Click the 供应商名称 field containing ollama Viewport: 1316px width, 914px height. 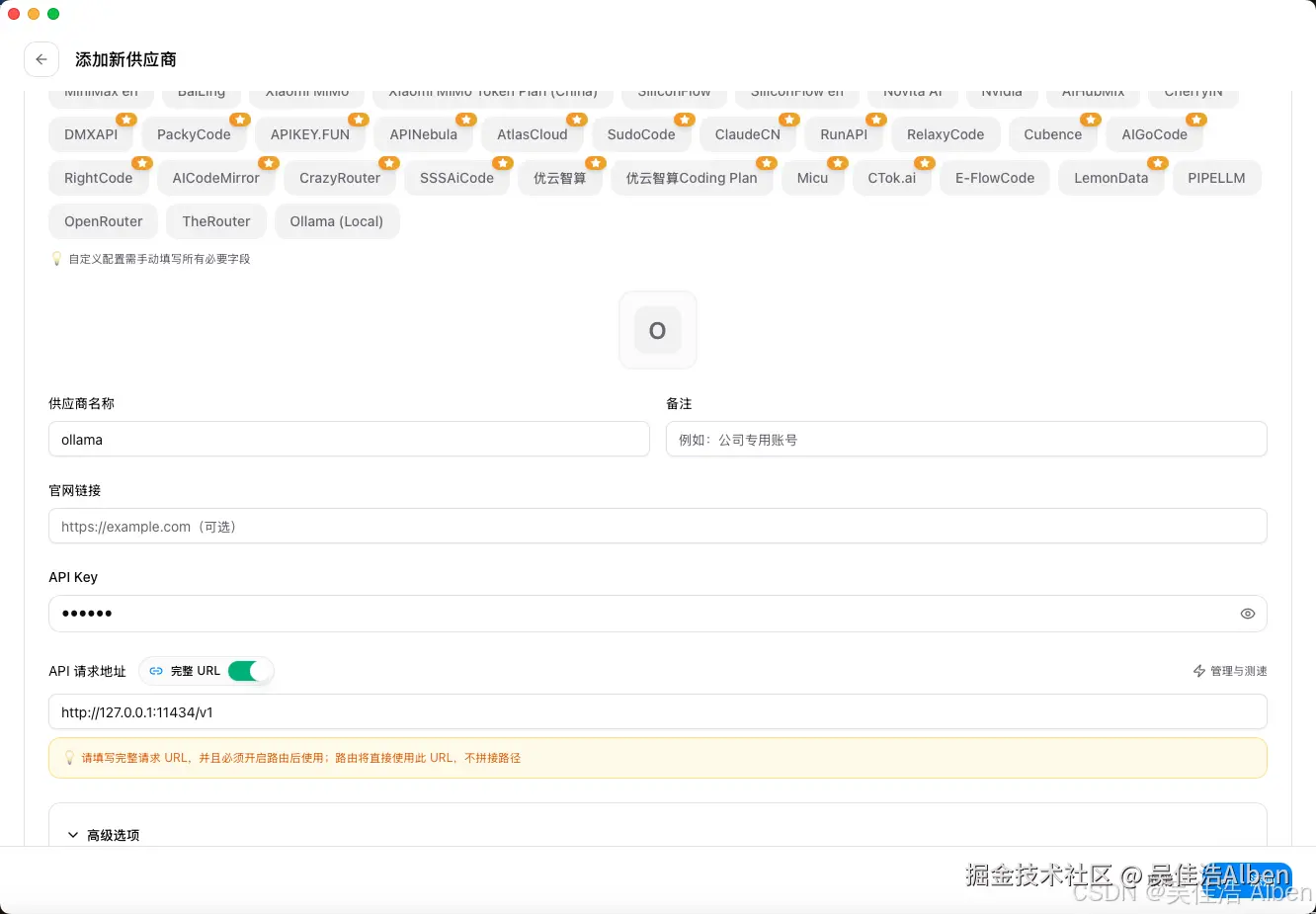(349, 440)
